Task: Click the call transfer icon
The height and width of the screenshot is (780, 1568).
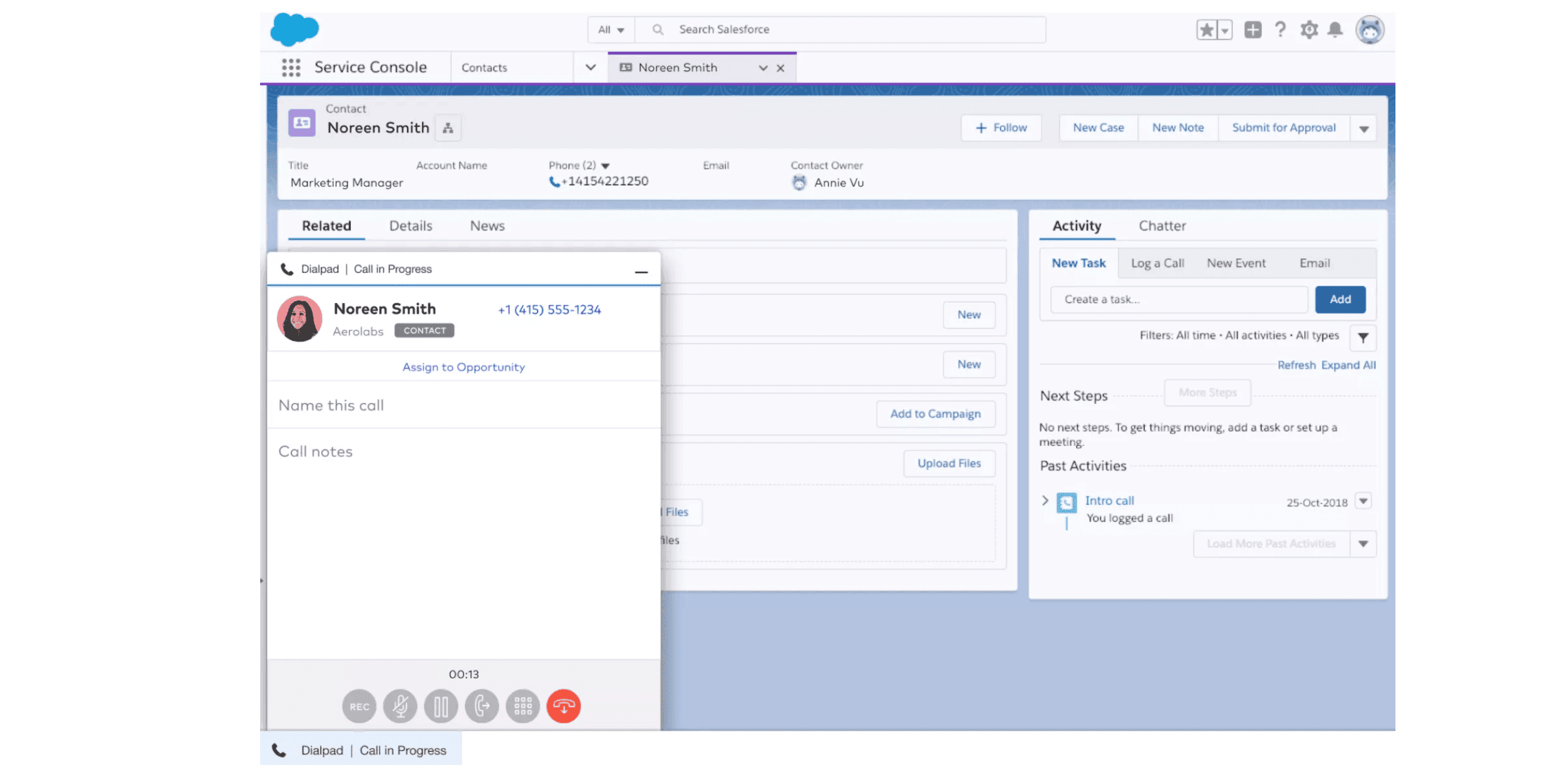Action: click(x=481, y=706)
